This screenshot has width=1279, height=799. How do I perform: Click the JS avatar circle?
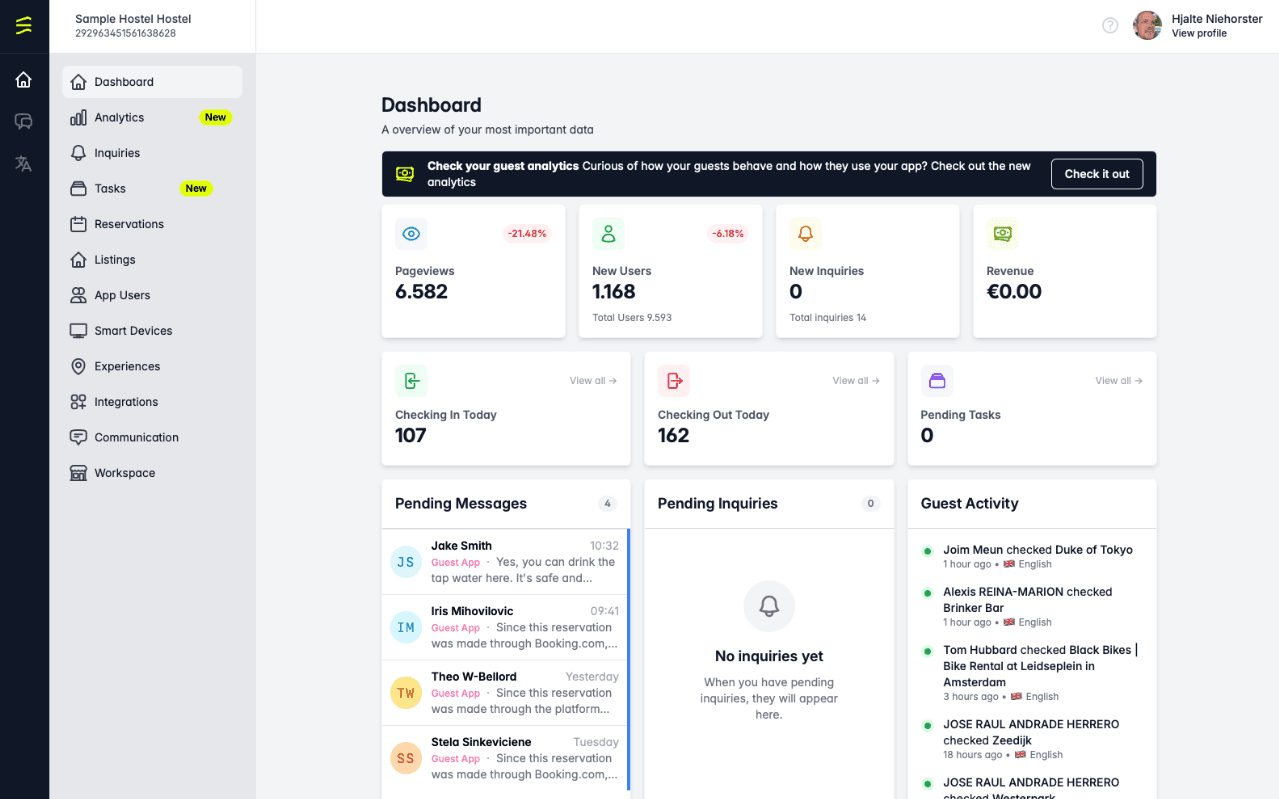[406, 562]
